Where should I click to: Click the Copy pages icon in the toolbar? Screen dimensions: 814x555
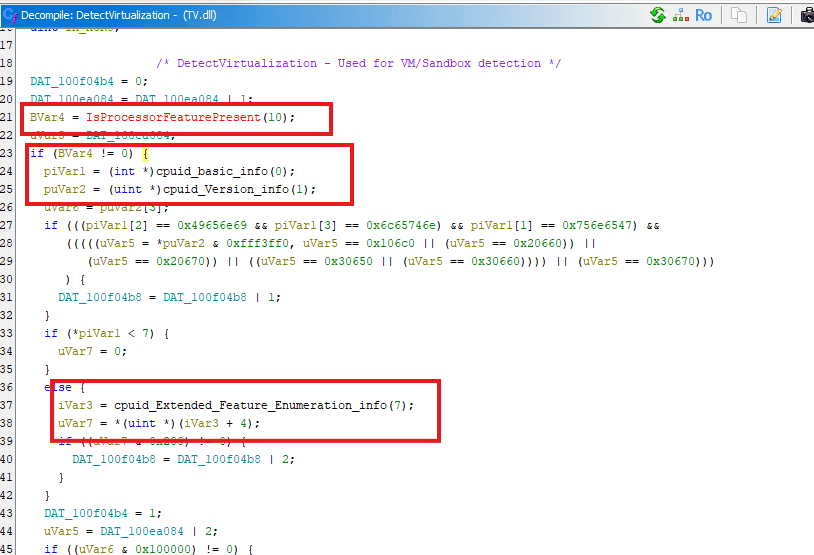click(x=739, y=15)
